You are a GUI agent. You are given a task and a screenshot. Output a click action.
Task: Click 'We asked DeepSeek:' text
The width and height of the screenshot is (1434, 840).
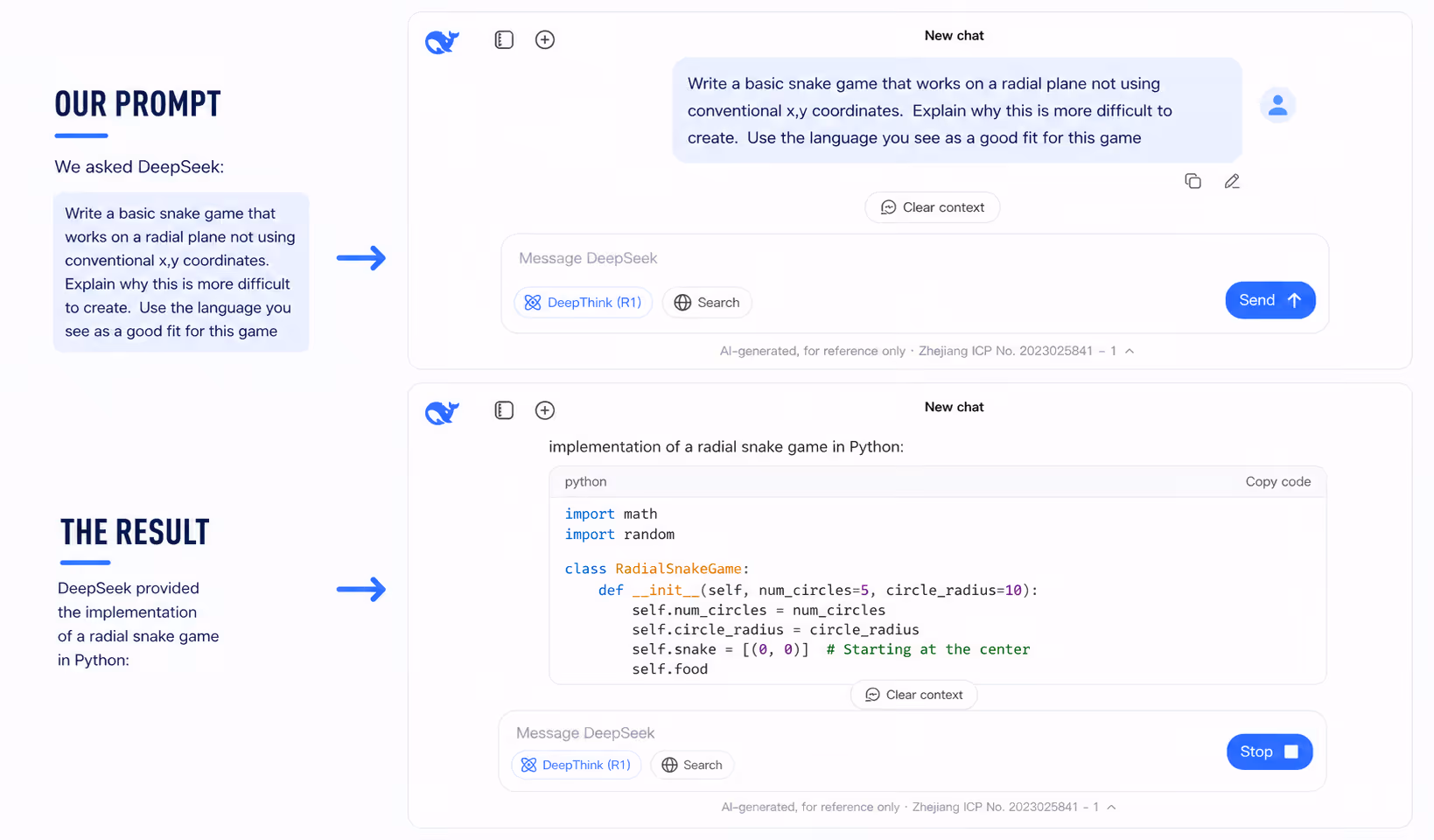139,167
